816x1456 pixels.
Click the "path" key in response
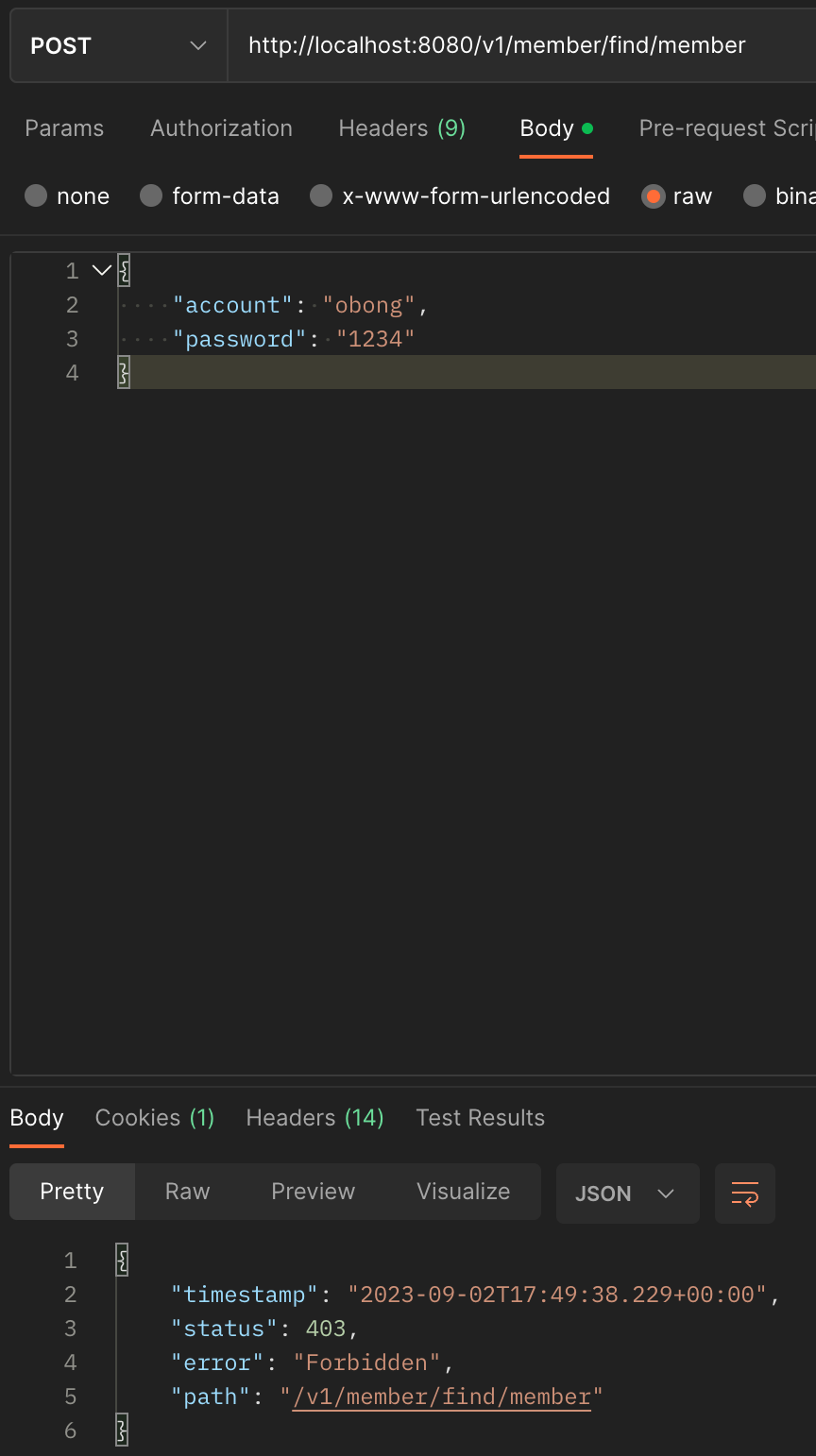[212, 1397]
